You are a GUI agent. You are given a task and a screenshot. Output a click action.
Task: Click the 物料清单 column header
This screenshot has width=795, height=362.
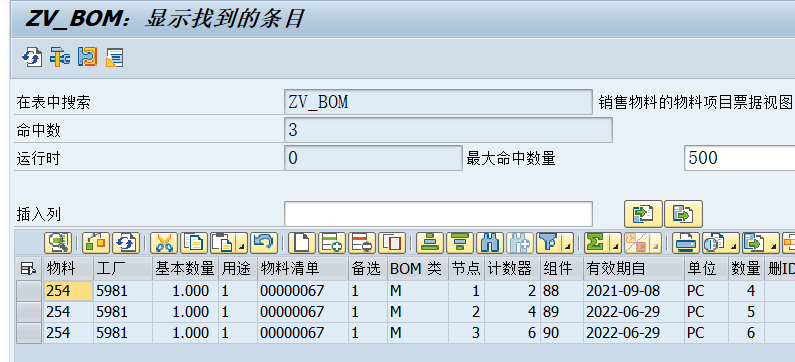point(303,269)
